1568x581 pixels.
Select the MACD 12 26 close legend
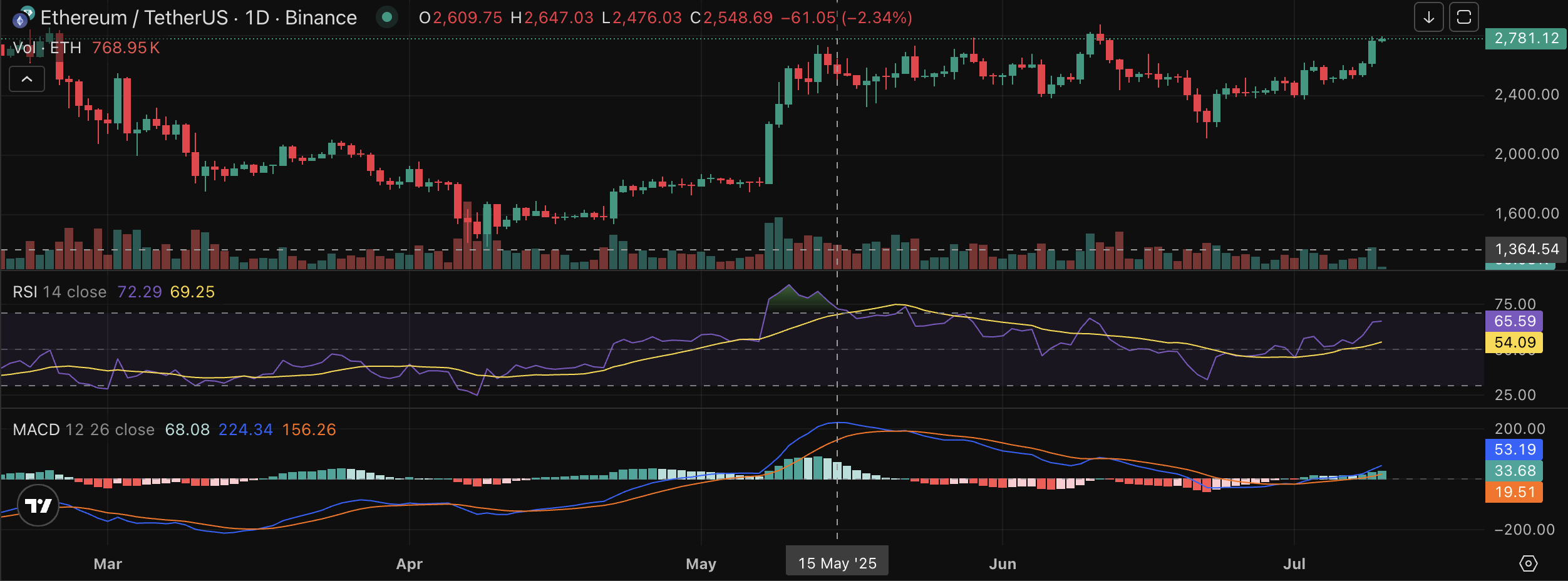point(84,430)
